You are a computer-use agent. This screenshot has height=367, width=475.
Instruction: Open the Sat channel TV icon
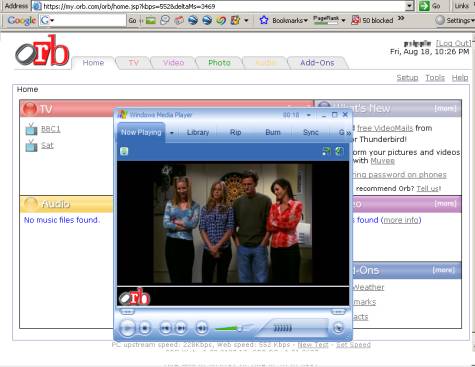pyautogui.click(x=31, y=146)
